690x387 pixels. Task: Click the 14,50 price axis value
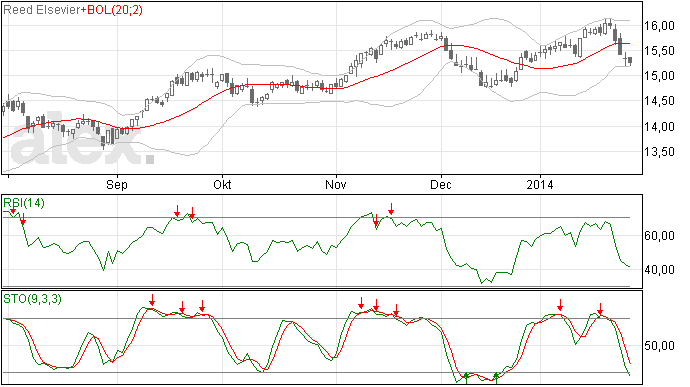coord(659,101)
